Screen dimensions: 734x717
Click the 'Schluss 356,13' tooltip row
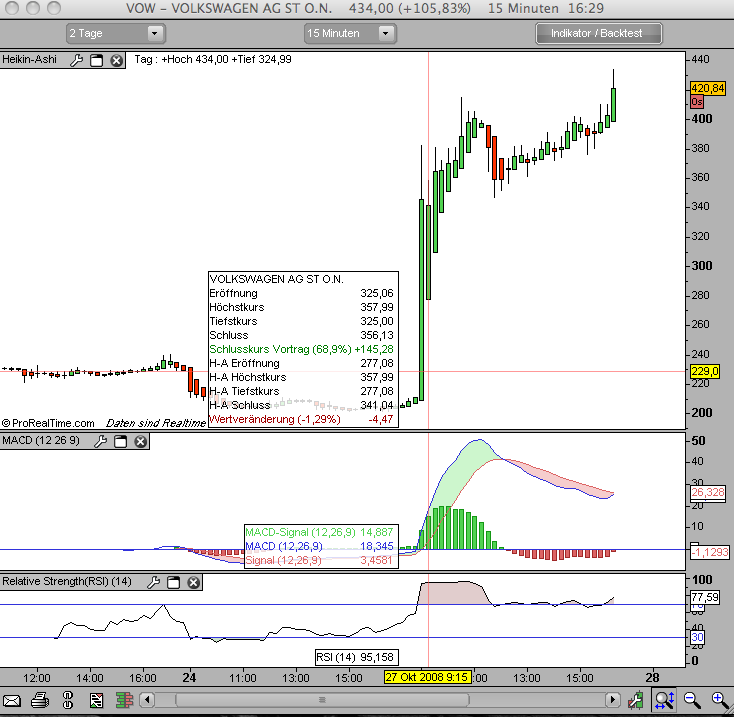click(x=301, y=335)
